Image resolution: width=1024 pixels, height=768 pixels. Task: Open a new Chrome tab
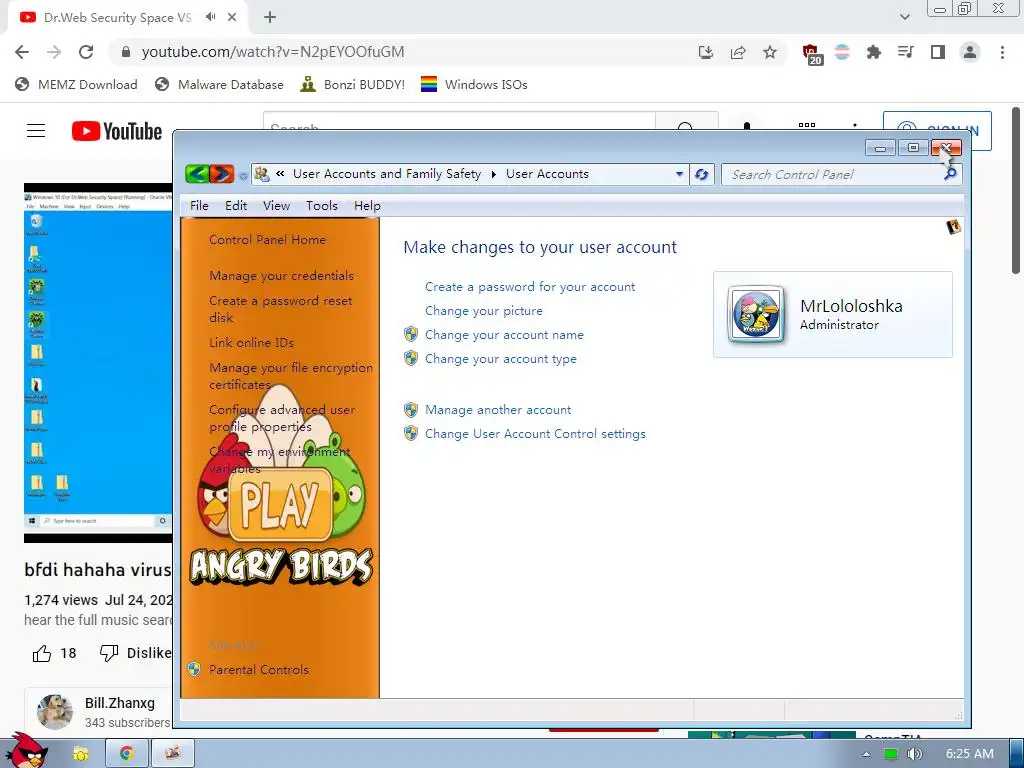pyautogui.click(x=270, y=17)
